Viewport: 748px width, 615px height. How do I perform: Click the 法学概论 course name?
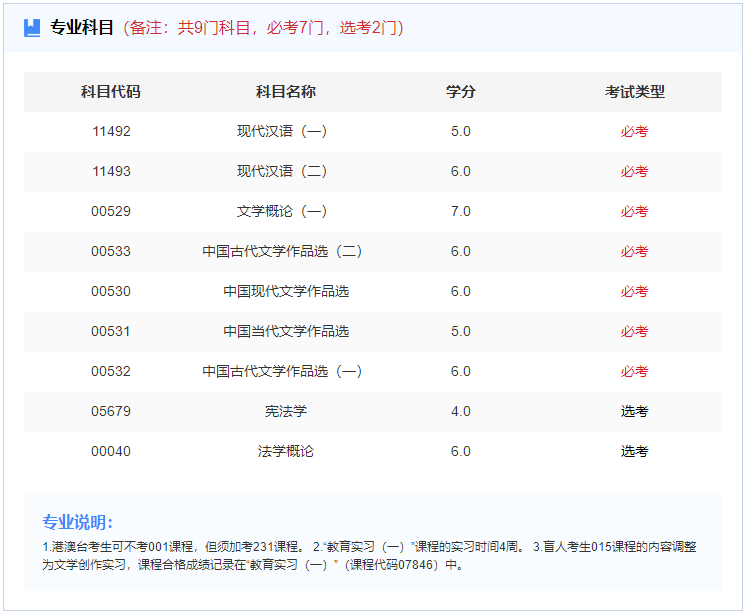(286, 451)
